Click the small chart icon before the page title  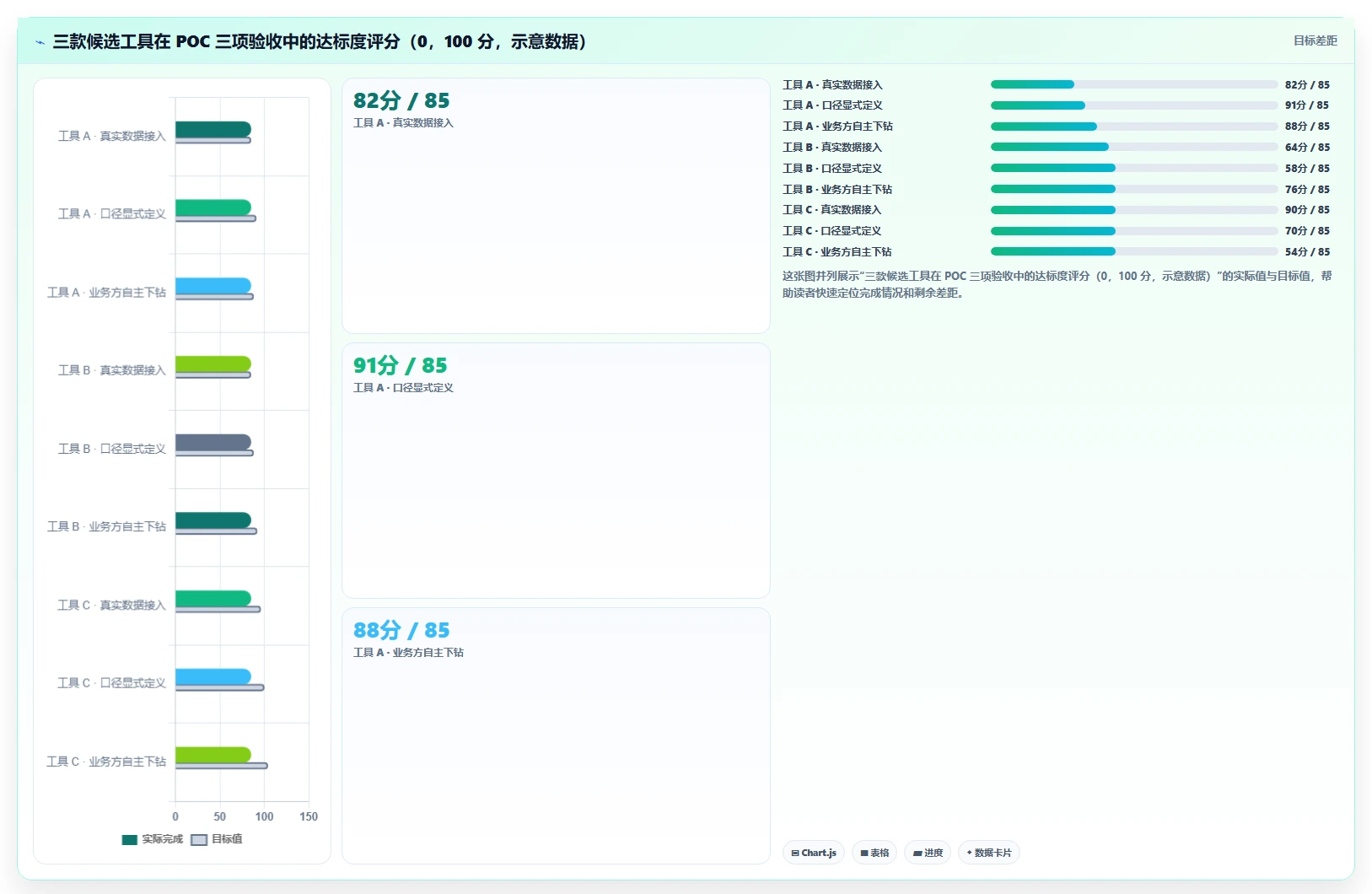click(40, 42)
